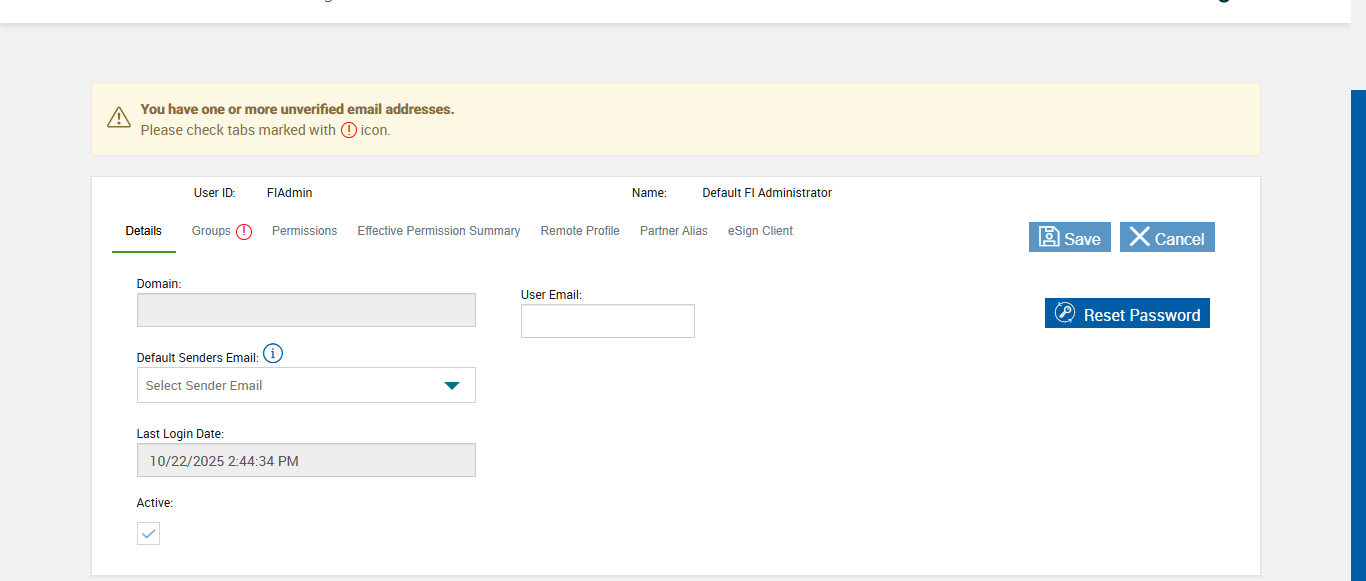This screenshot has width=1366, height=581.
Task: Click the key icon on Reset Password
Action: pyautogui.click(x=1064, y=313)
